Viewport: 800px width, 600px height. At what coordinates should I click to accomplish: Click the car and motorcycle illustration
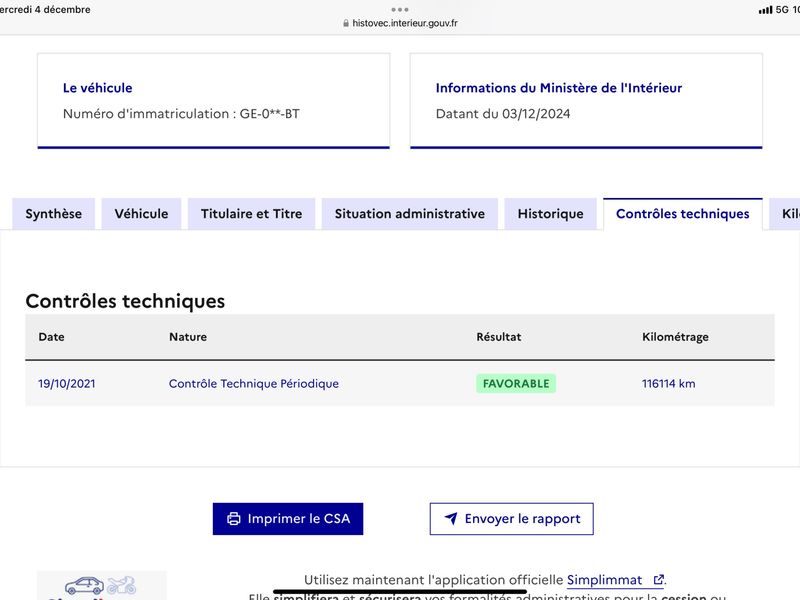(101, 586)
